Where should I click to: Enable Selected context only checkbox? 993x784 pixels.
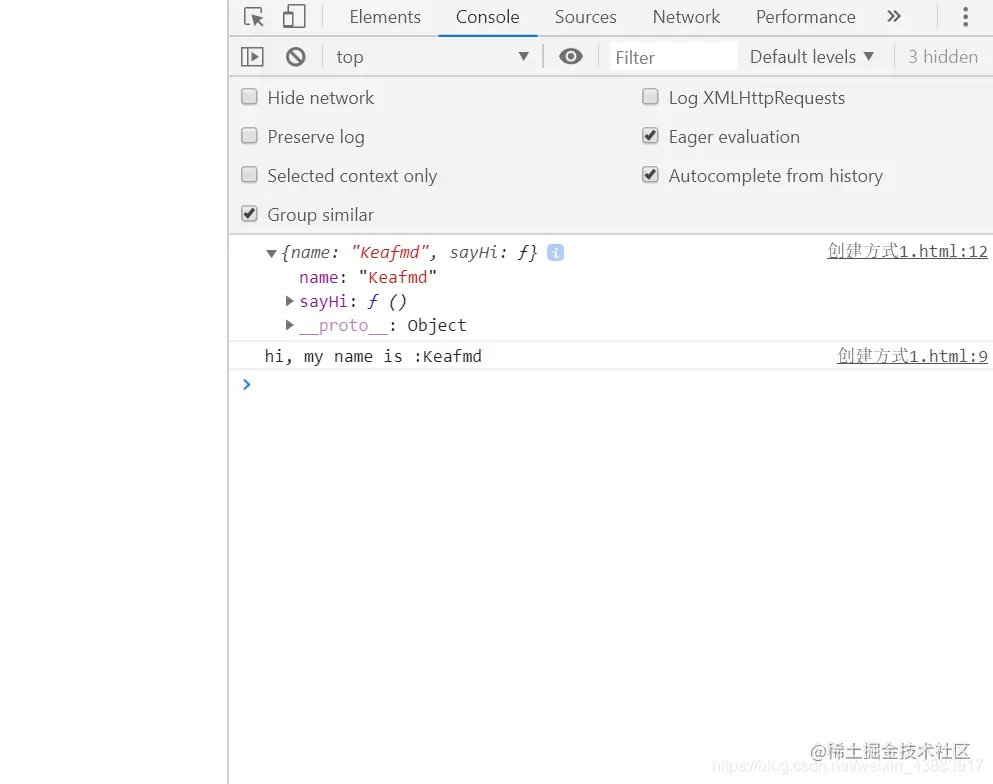tap(250, 175)
